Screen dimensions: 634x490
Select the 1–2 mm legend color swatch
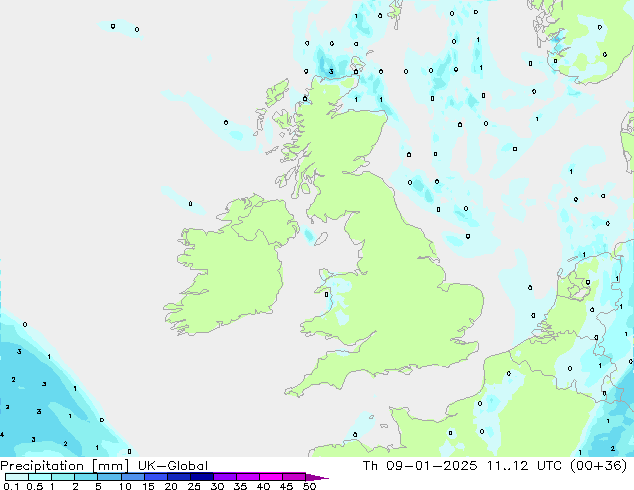coord(63,477)
